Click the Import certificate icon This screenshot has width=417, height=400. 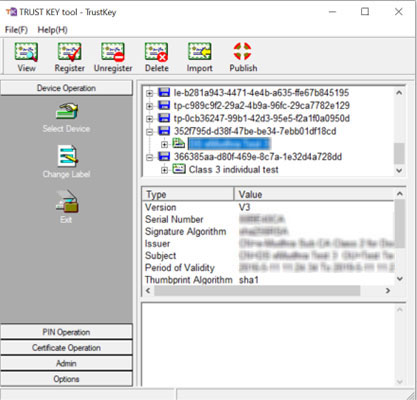click(x=199, y=52)
